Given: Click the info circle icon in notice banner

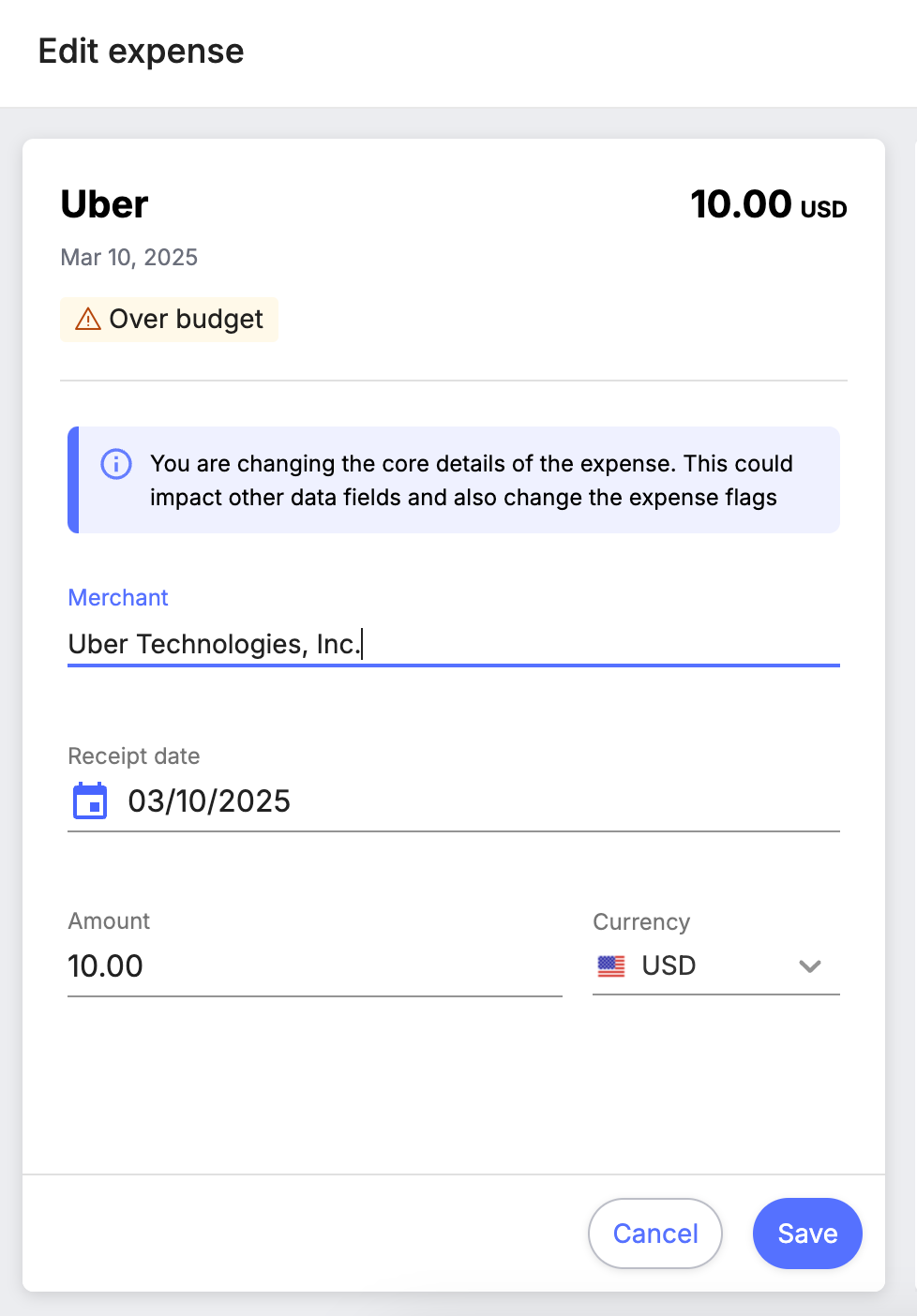Looking at the screenshot, I should [116, 464].
